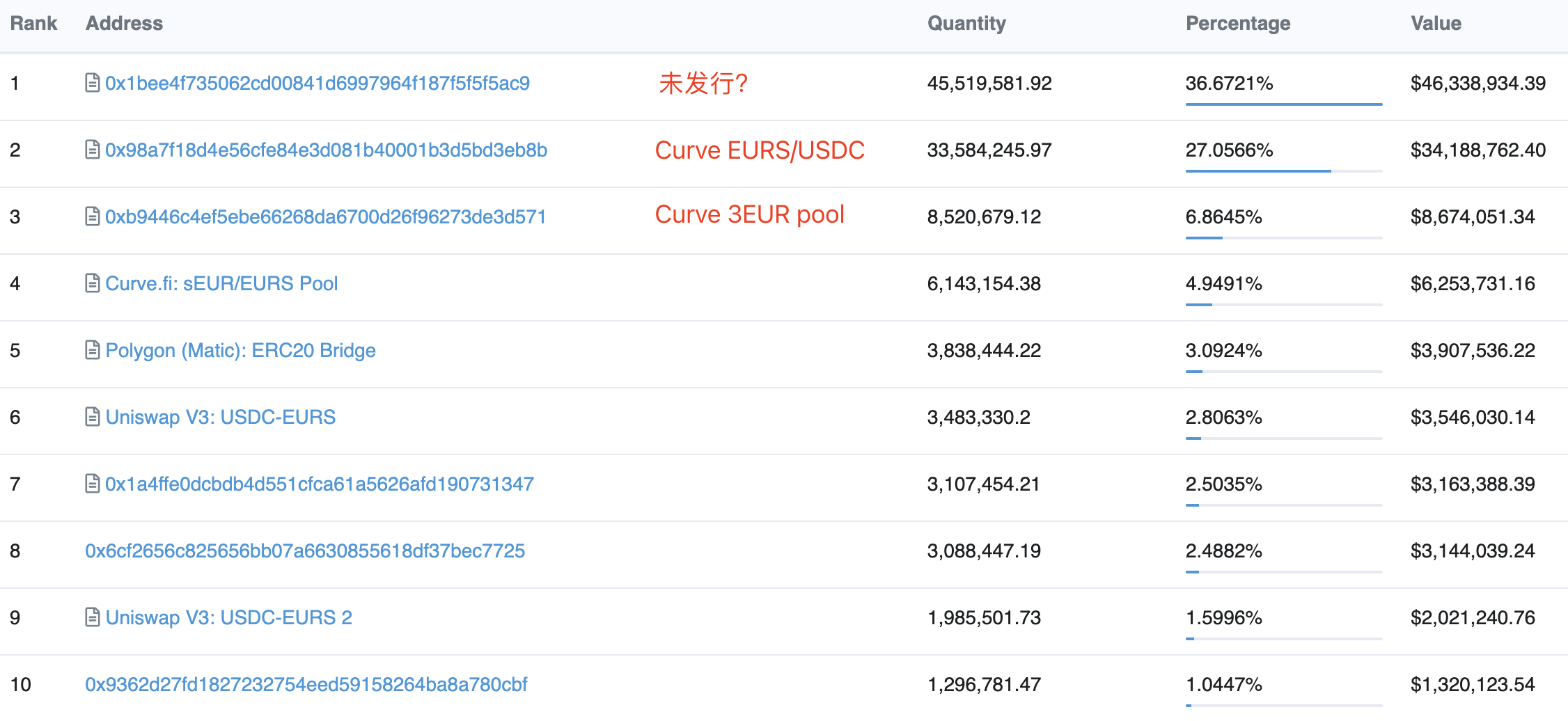Click value $3,546,030.14

point(1473,418)
